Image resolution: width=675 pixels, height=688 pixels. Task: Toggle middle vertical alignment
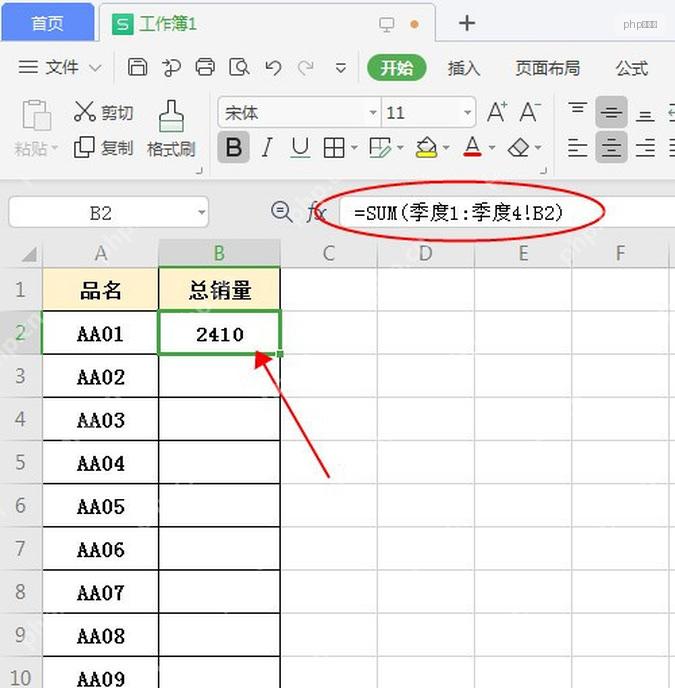click(x=611, y=112)
